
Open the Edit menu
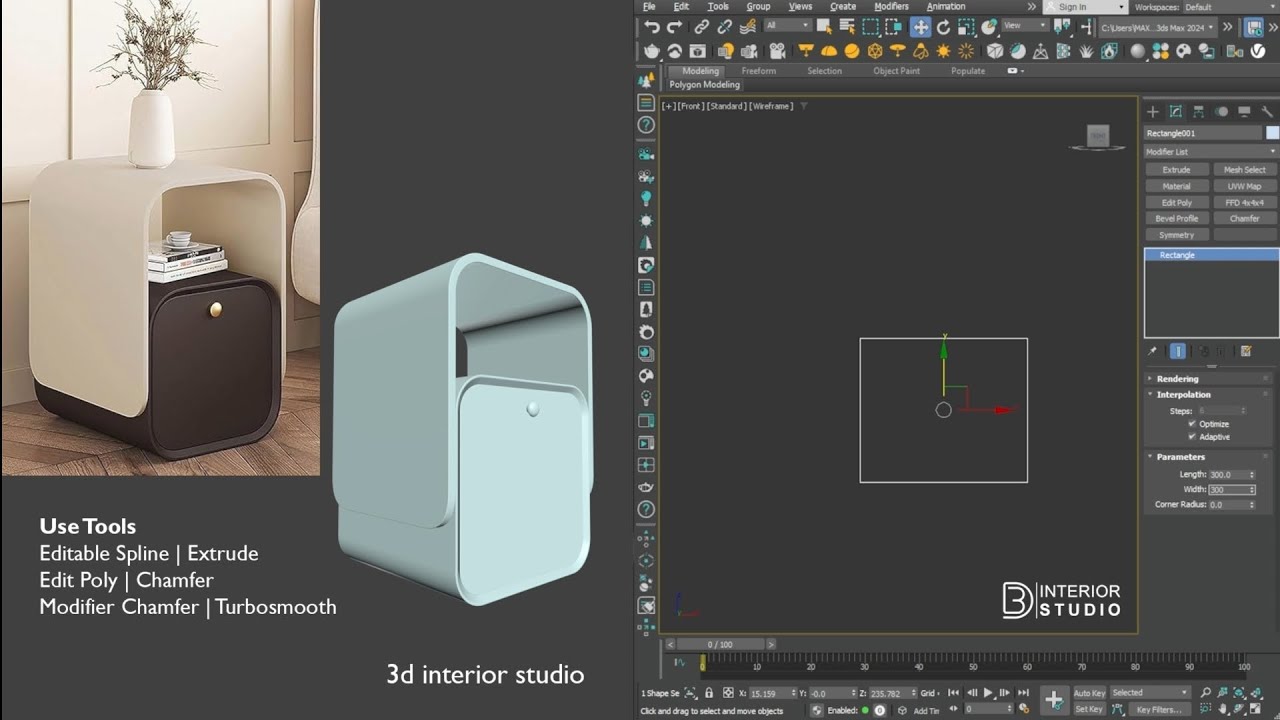pos(681,6)
